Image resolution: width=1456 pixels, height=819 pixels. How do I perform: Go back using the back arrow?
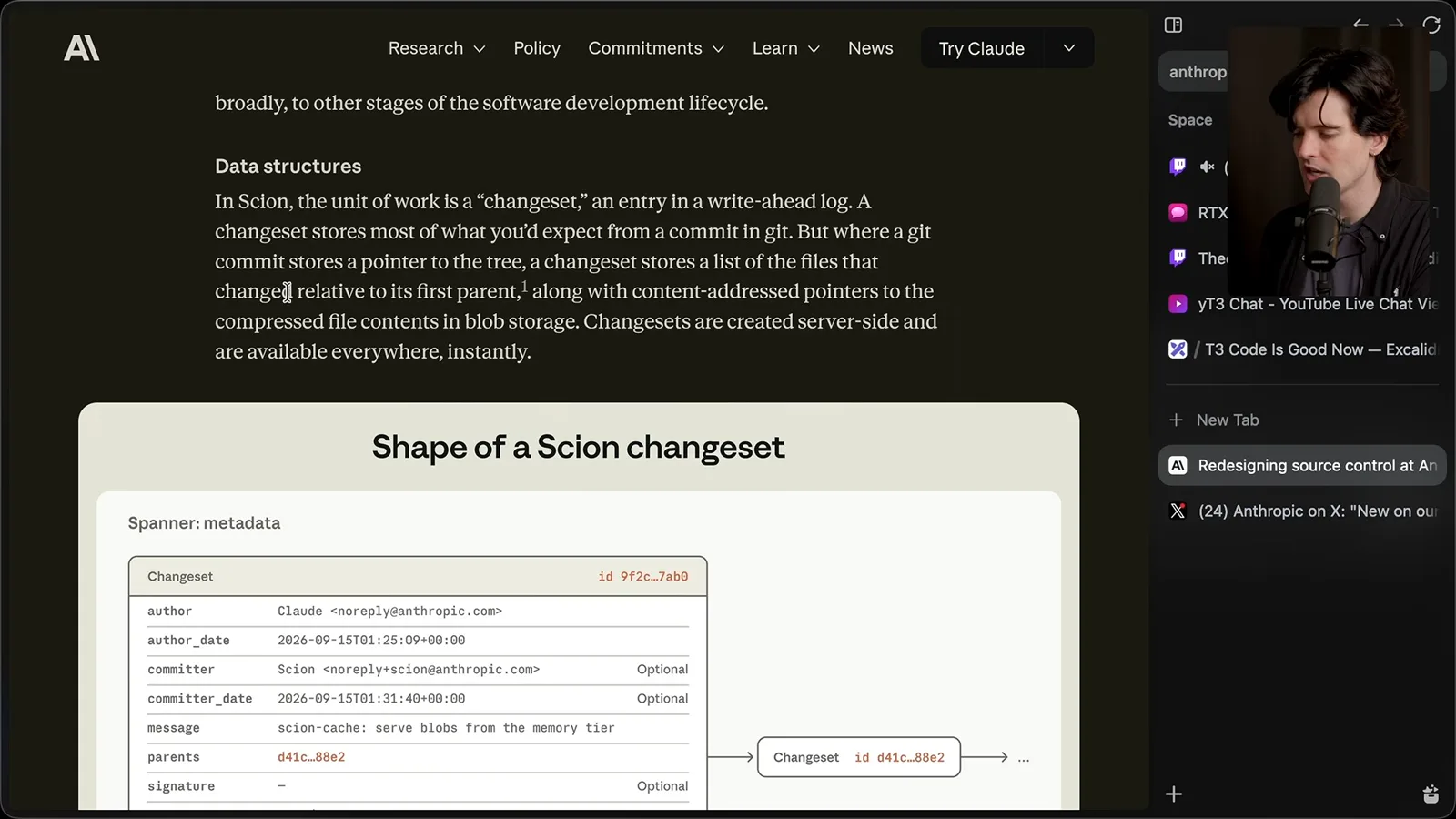(1360, 25)
